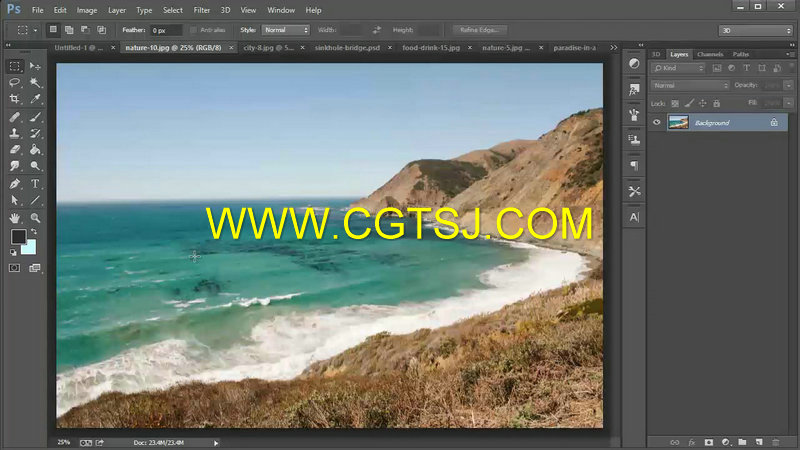Select the Rectangular Marquee tool
Screen dimensions: 800x450
point(15,66)
